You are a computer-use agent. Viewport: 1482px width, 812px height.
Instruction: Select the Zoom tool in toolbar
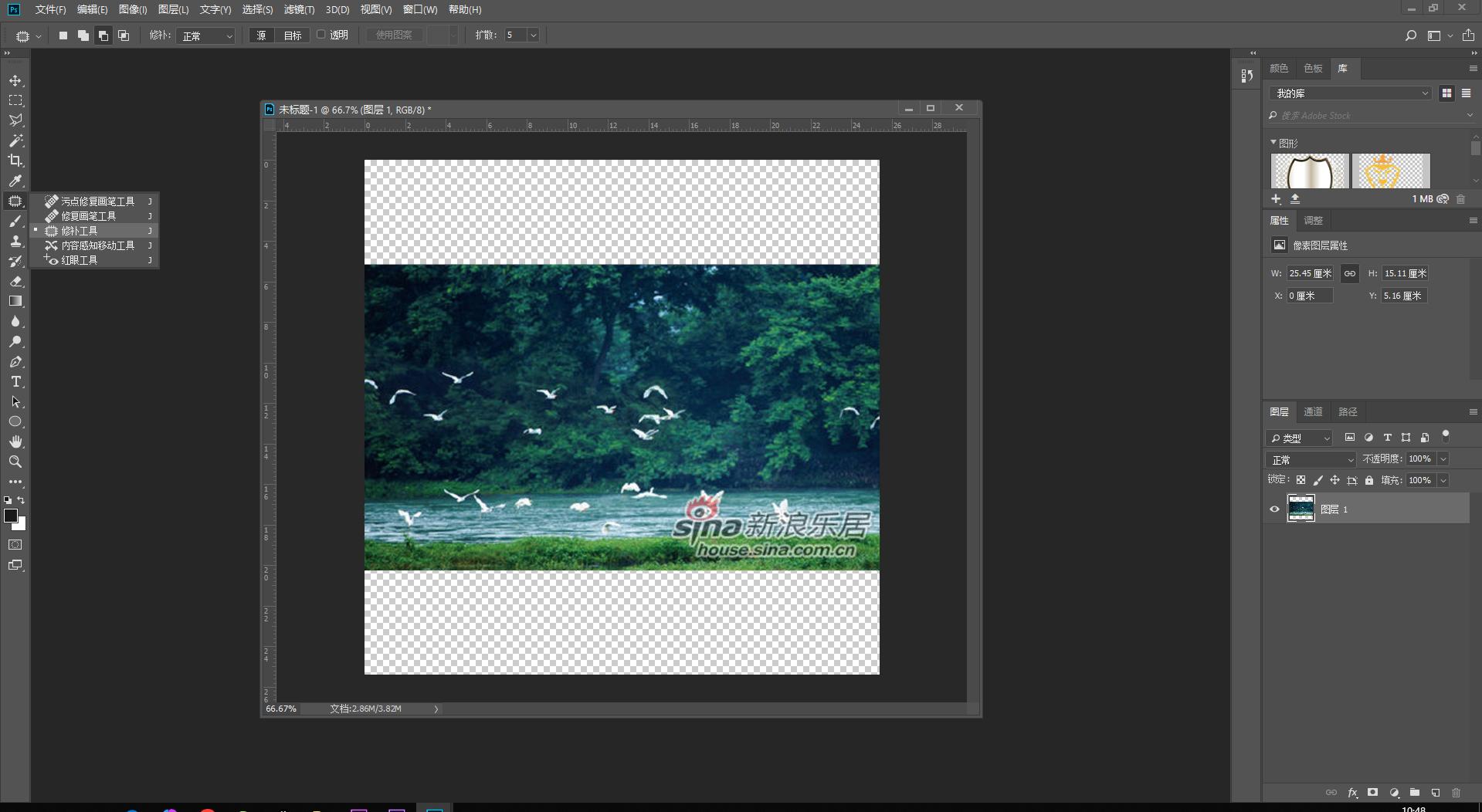click(15, 462)
